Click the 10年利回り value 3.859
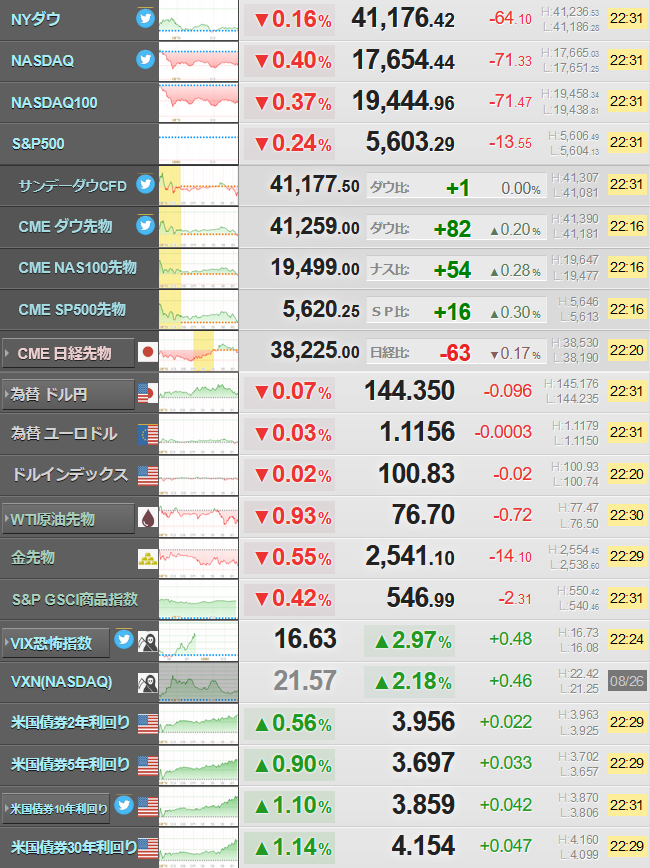Screen dimensions: 650x868 coord(423,804)
